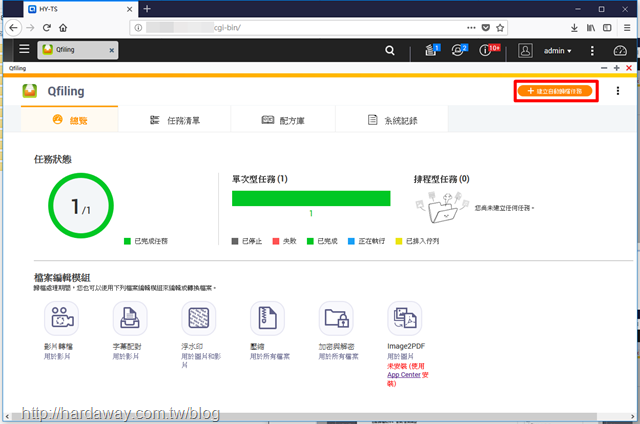Image resolution: width=640 pixels, height=424 pixels.
Task: Click the user profile avatar icon
Action: (525, 51)
